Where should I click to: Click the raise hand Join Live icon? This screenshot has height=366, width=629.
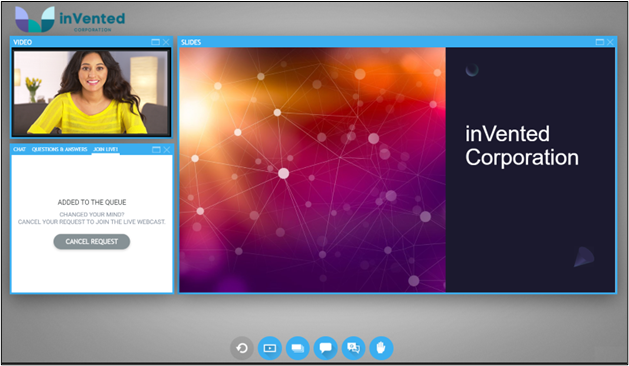(381, 348)
